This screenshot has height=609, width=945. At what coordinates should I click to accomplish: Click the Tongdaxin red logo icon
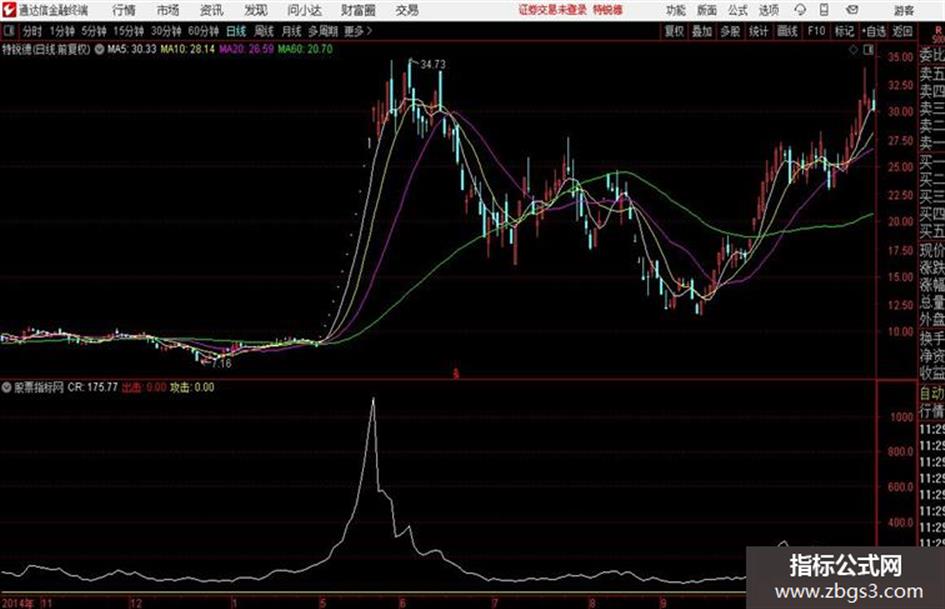point(9,10)
